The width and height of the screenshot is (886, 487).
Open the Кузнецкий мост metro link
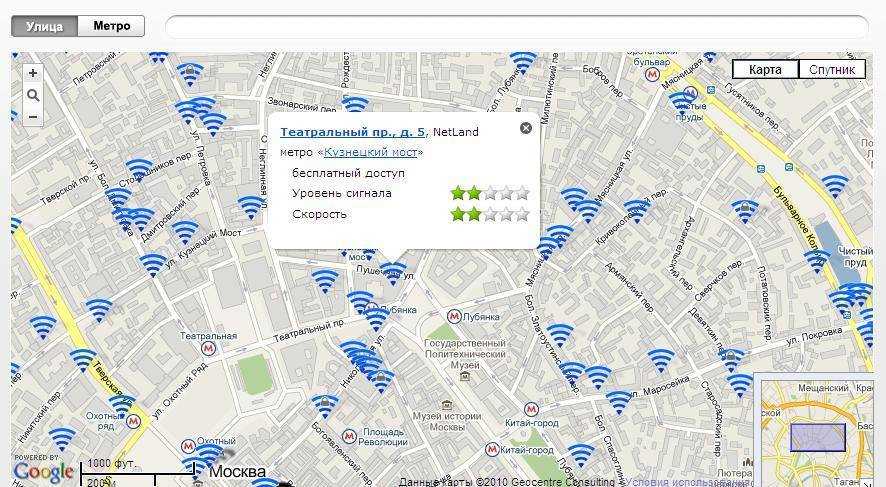(371, 153)
